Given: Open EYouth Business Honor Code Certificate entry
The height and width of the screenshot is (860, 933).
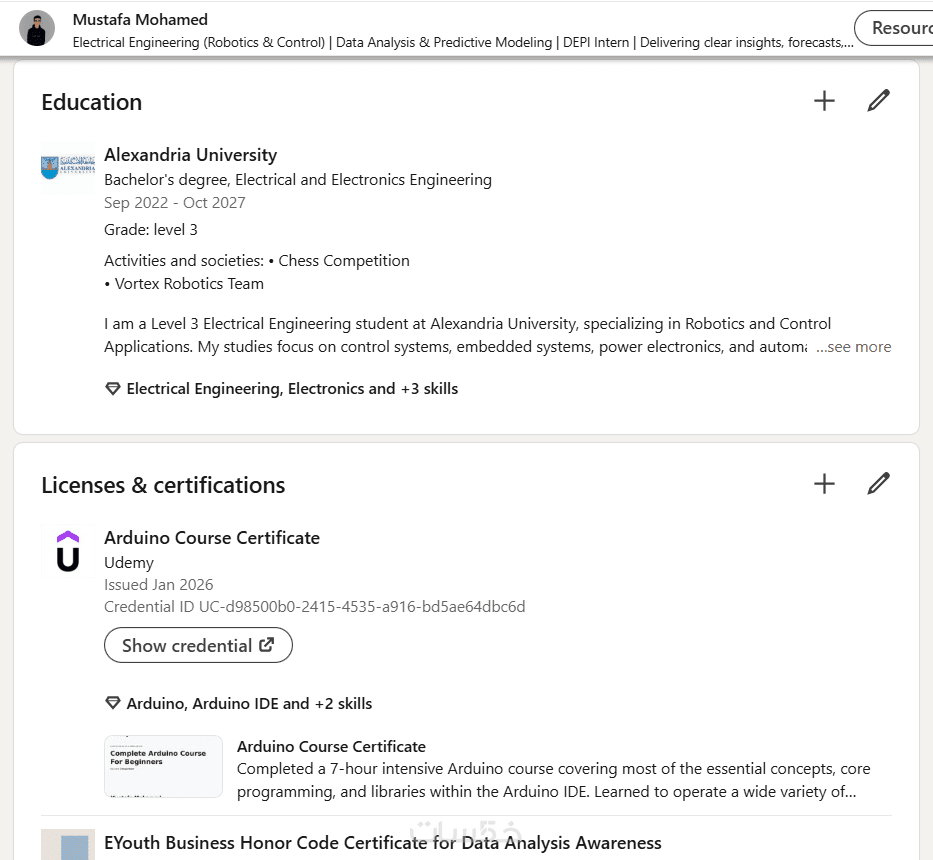Looking at the screenshot, I should (383, 843).
